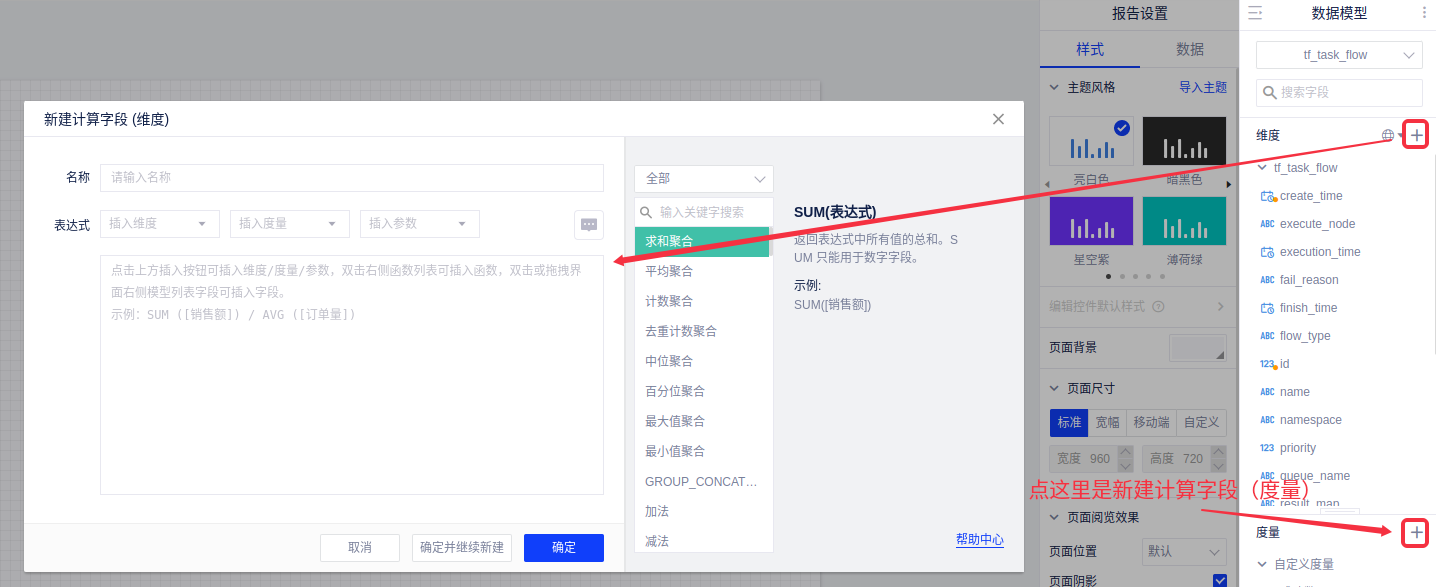Open the 插入维度 dropdown
Image resolution: width=1436 pixels, height=587 pixels.
pos(160,224)
